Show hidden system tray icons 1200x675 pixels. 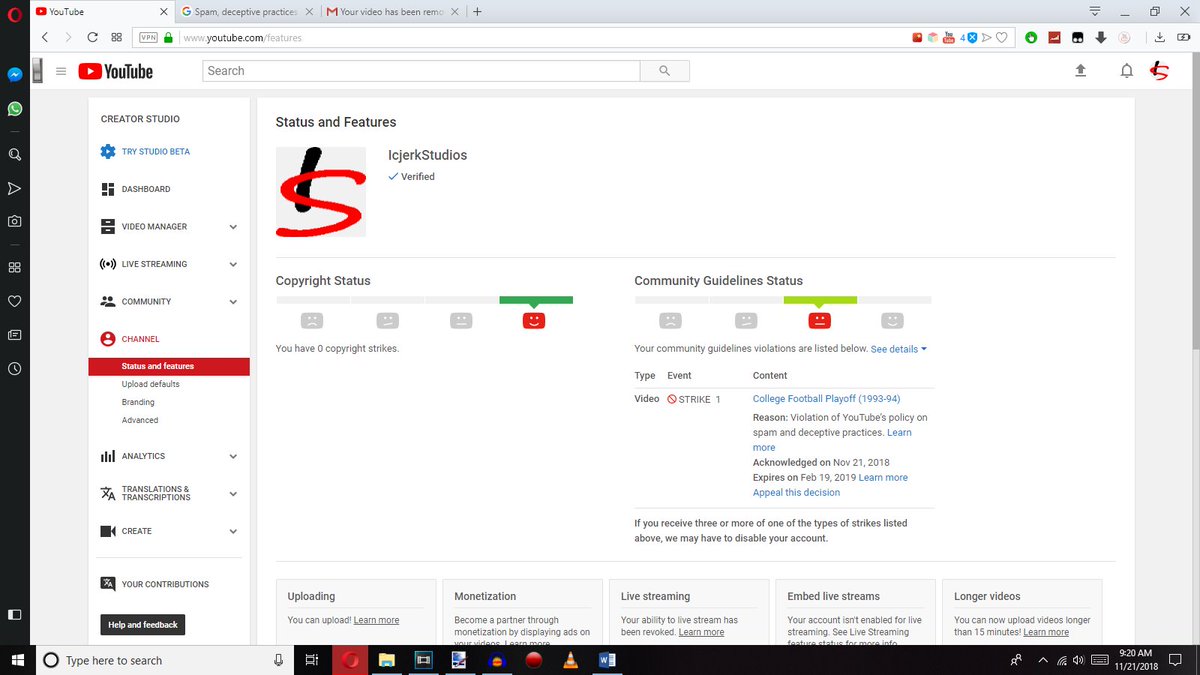(x=1043, y=660)
